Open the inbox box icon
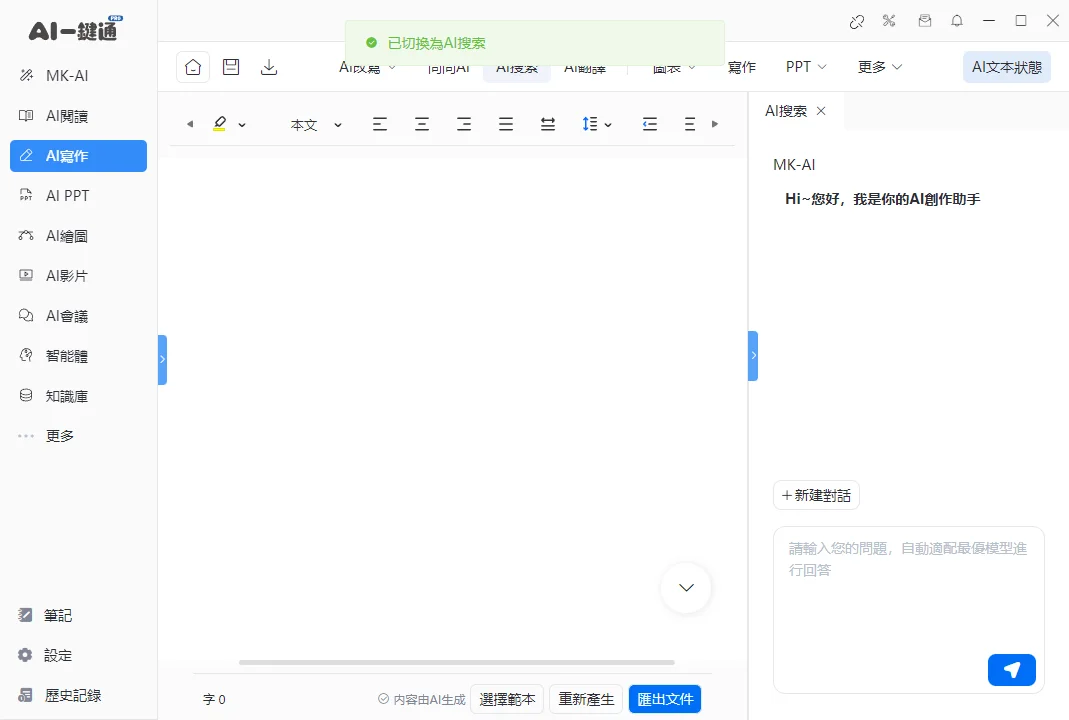Screen dimensions: 1069x720 [924, 20]
